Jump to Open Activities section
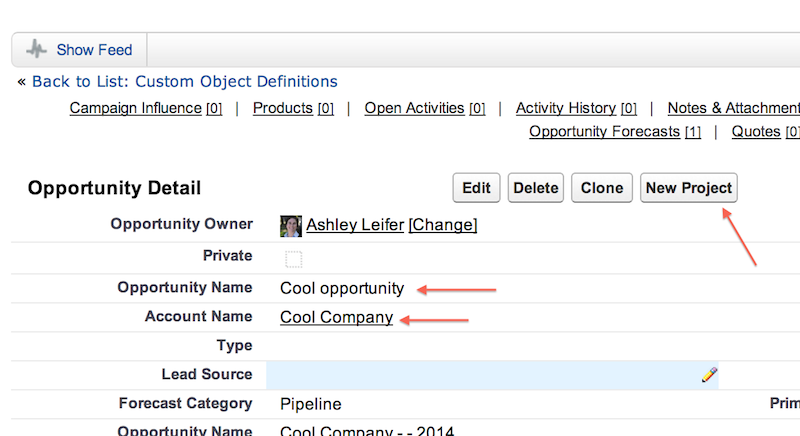 [414, 108]
